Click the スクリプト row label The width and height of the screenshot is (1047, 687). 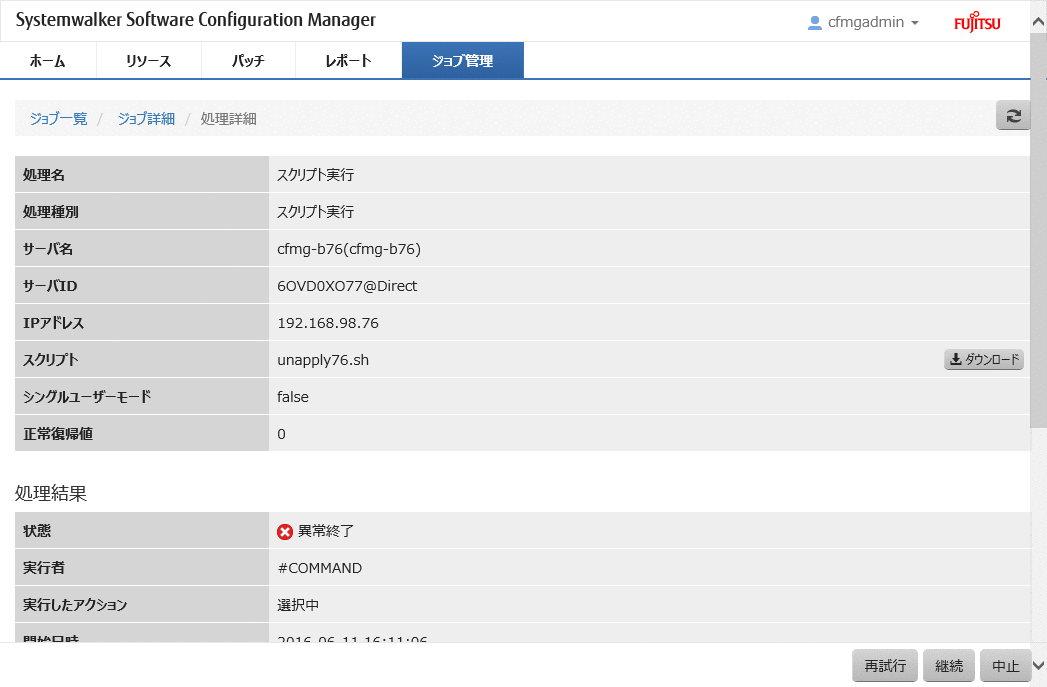(x=51, y=360)
